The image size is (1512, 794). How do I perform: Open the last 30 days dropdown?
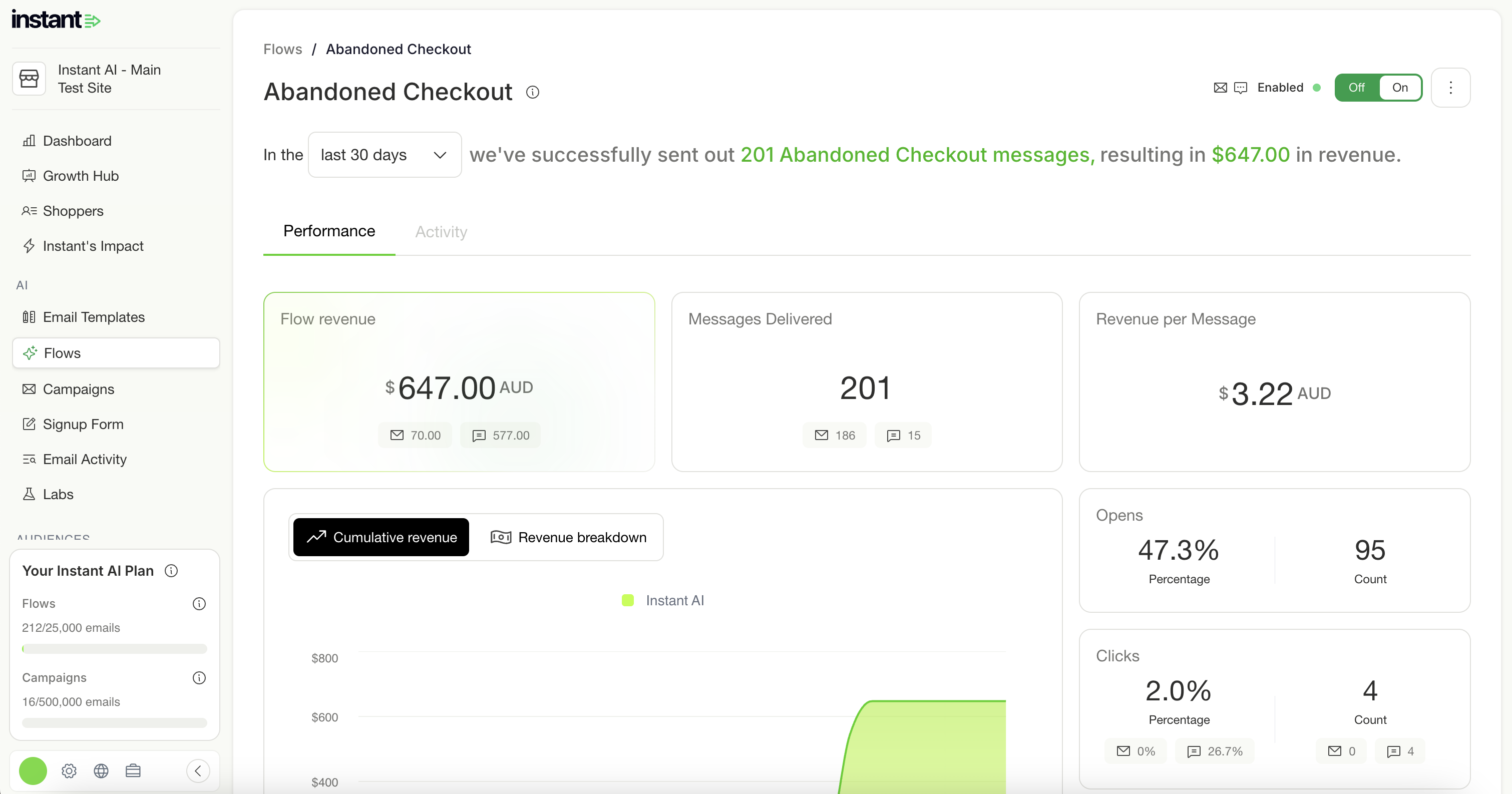(385, 154)
